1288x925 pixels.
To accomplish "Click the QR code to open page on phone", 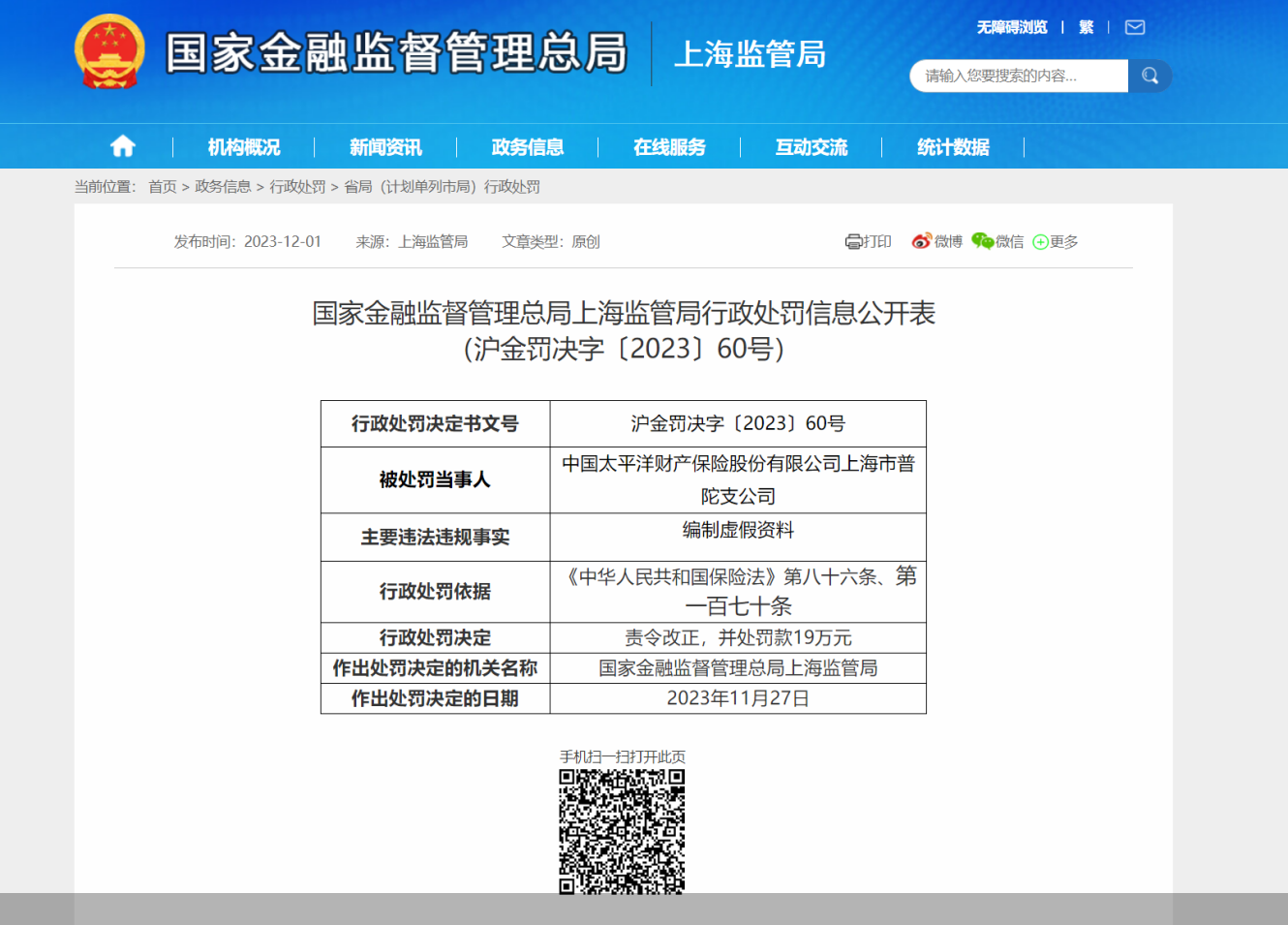I will click(x=623, y=833).
